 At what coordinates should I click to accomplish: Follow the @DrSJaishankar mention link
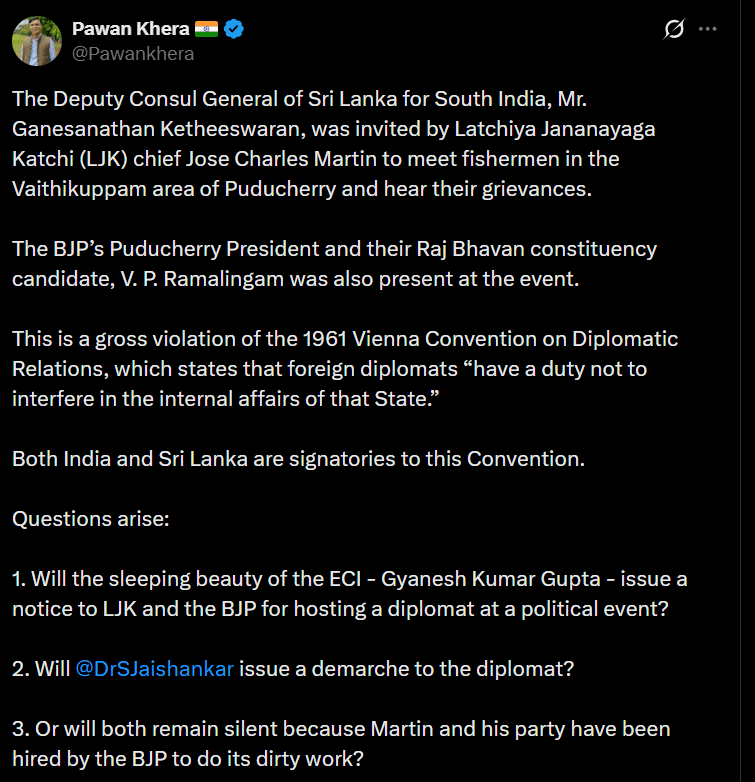click(x=154, y=669)
